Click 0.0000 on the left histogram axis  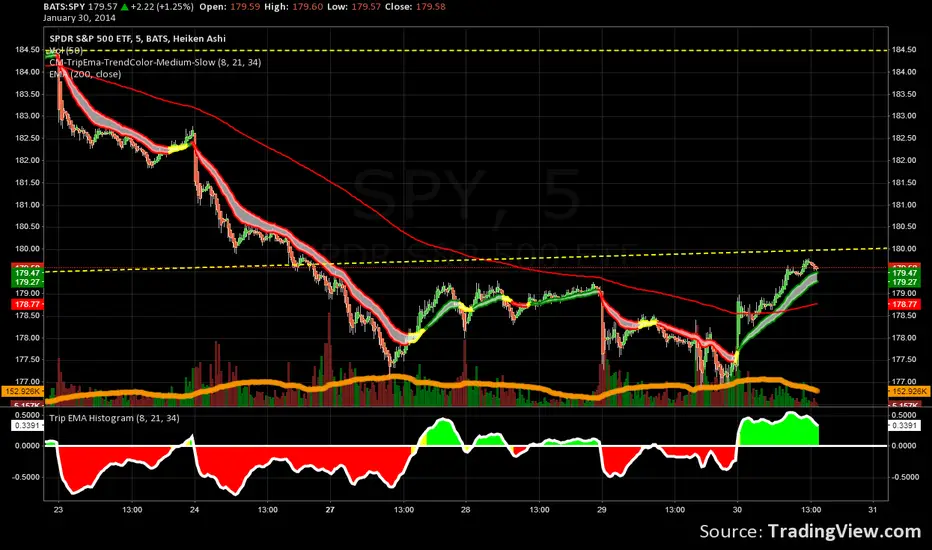click(27, 446)
